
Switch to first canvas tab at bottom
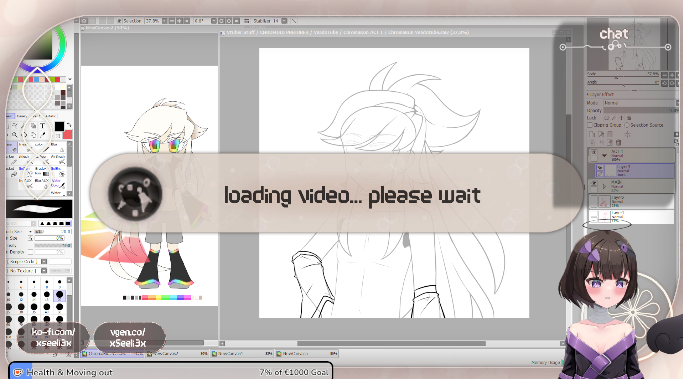pyautogui.click(x=113, y=354)
